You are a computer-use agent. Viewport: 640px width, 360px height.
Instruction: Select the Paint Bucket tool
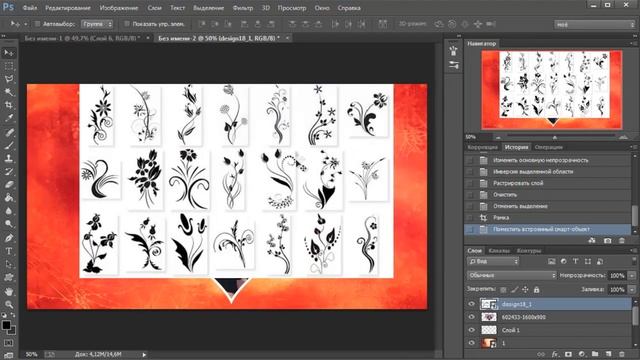click(x=9, y=198)
